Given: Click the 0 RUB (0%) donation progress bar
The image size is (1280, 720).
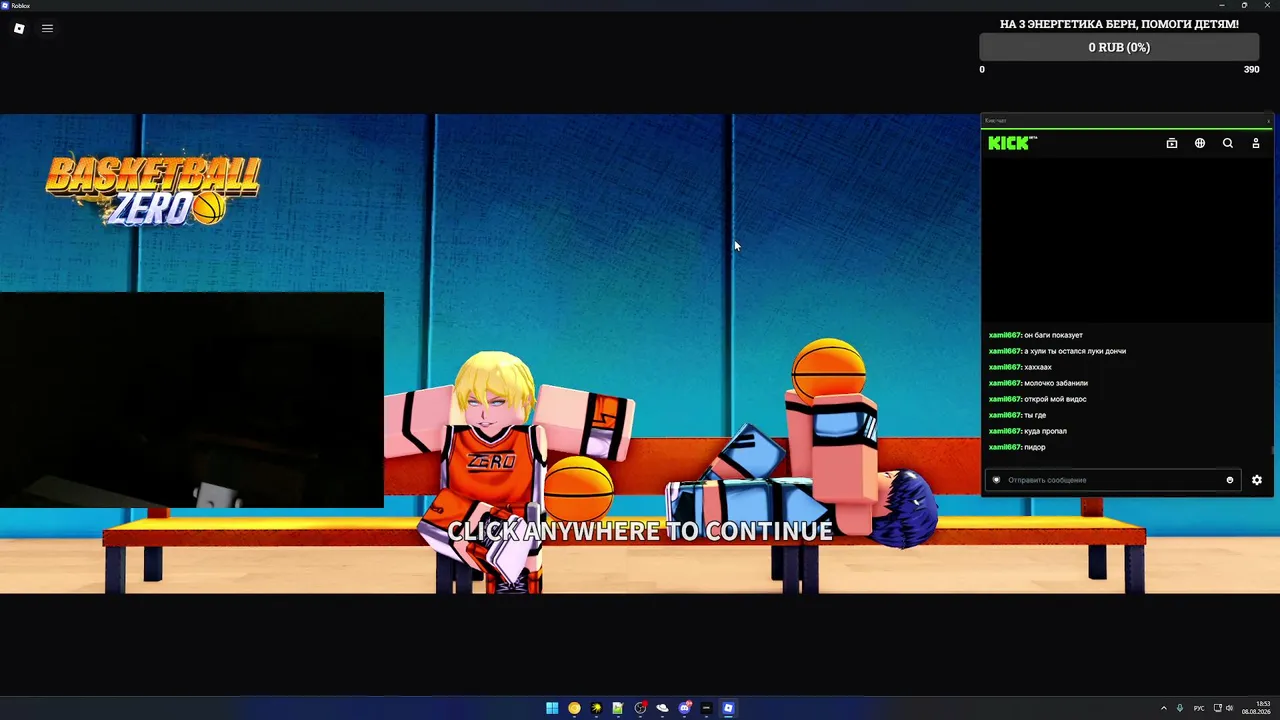Looking at the screenshot, I should pyautogui.click(x=1119, y=47).
